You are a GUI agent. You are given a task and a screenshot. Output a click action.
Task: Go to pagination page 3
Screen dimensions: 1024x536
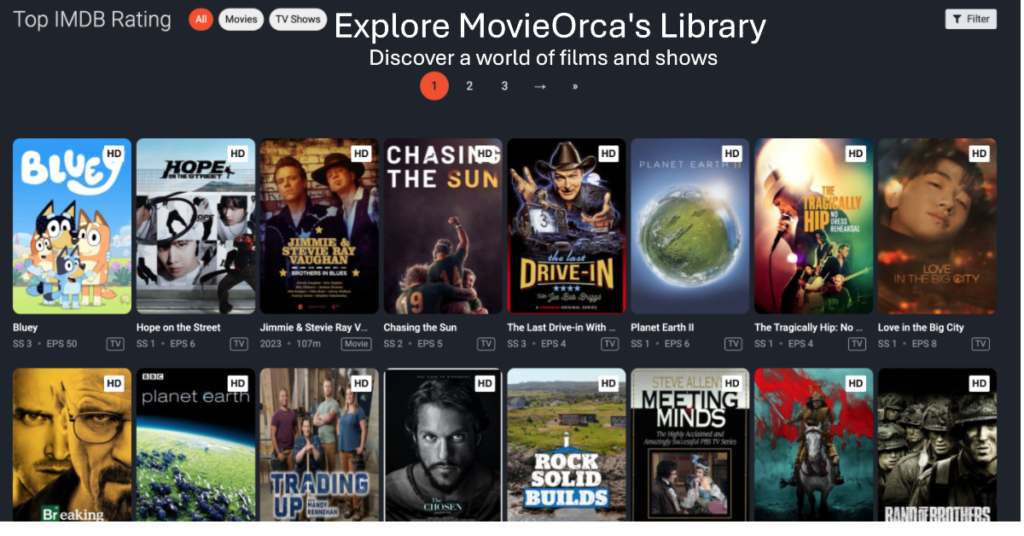(504, 86)
